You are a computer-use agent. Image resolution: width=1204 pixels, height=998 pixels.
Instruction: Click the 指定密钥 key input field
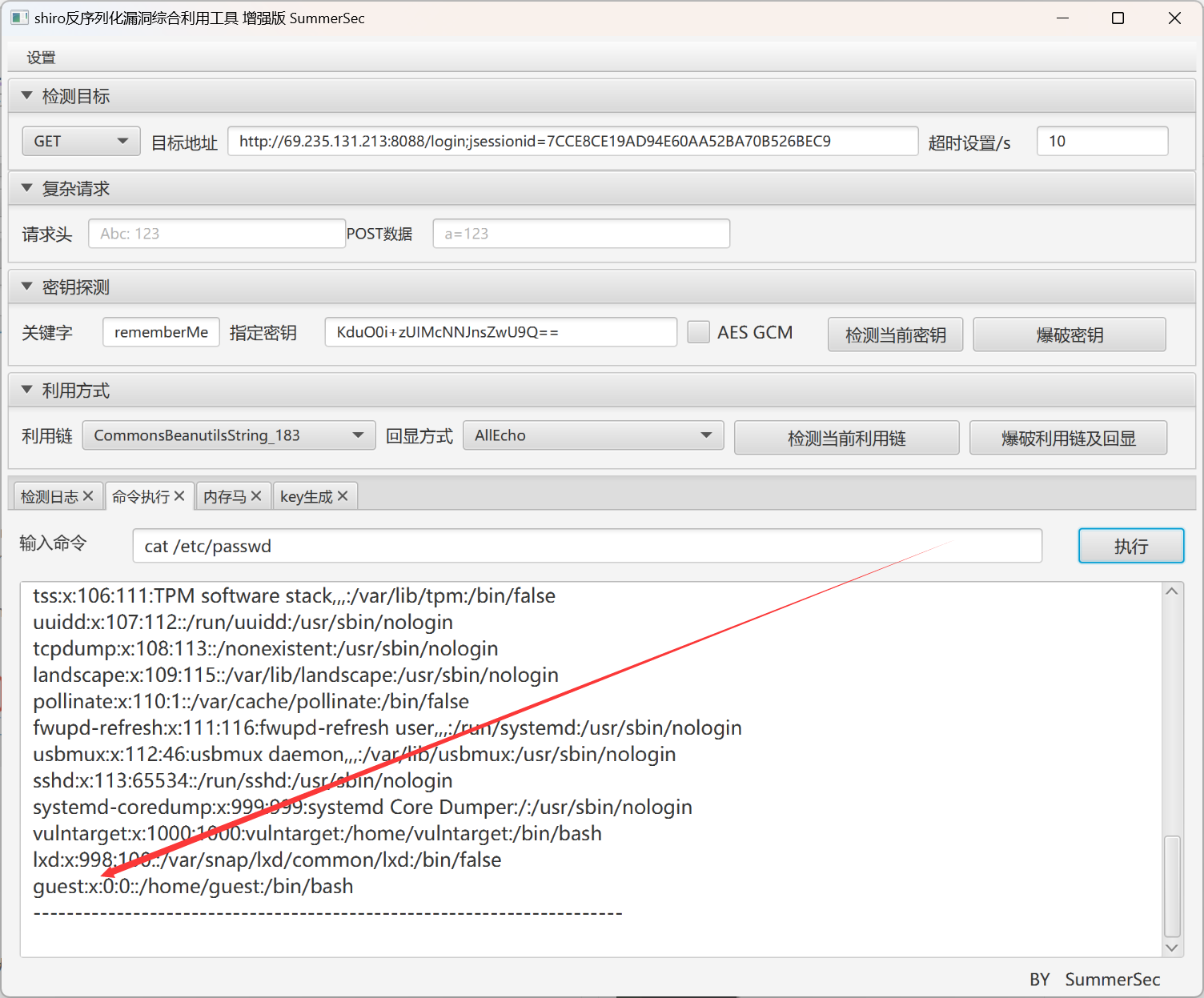501,332
